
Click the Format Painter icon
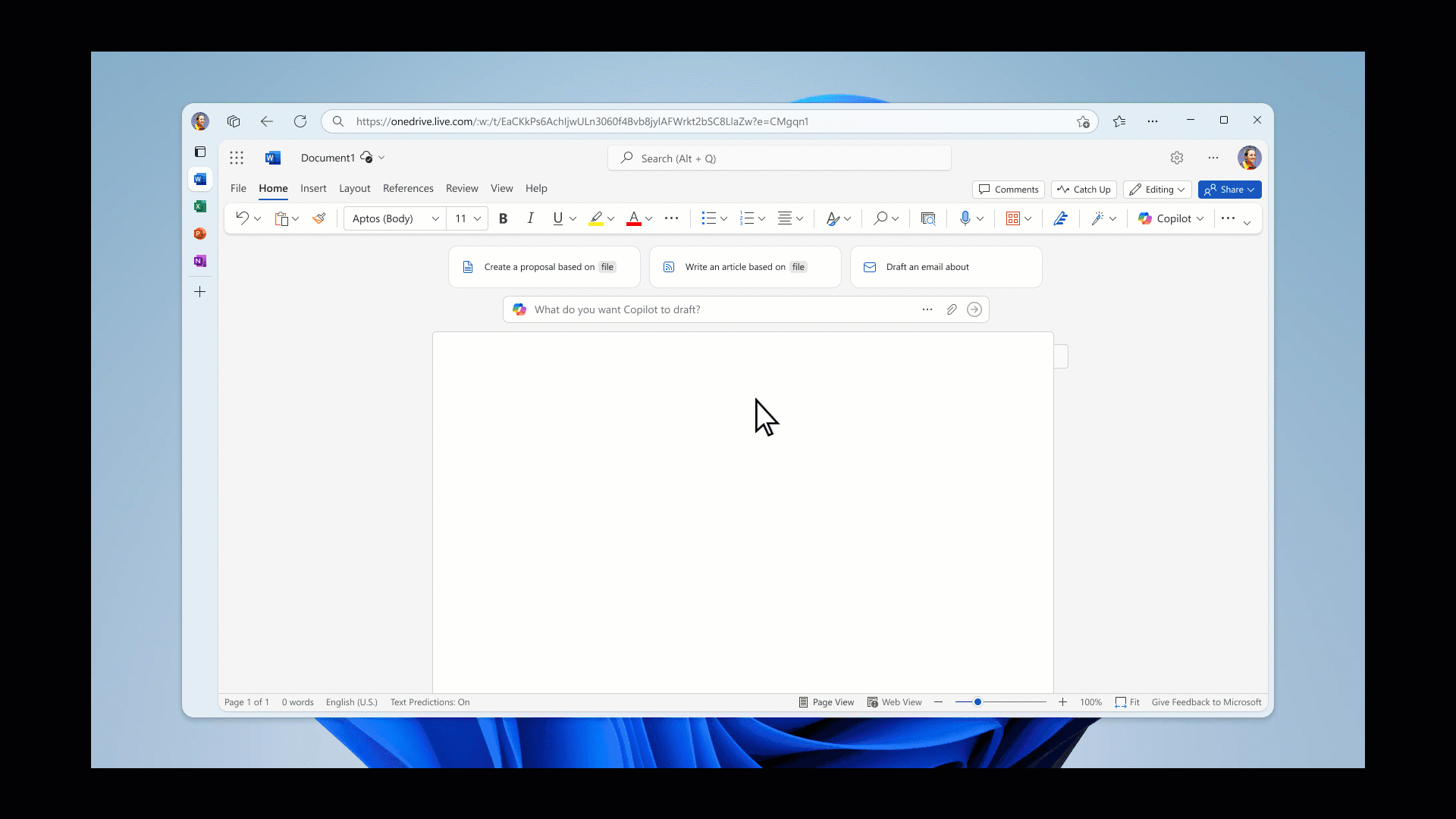point(319,218)
